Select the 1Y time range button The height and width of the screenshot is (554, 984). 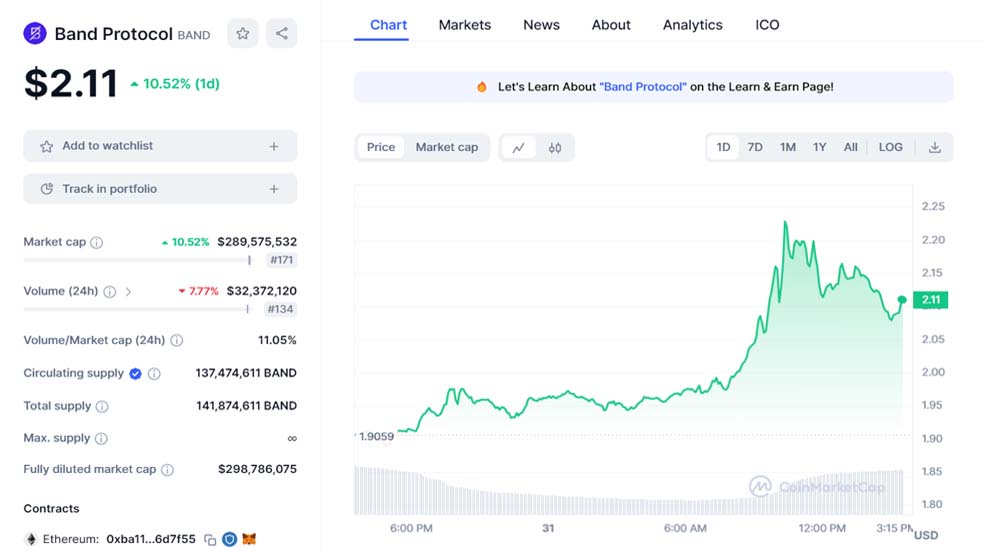(820, 147)
